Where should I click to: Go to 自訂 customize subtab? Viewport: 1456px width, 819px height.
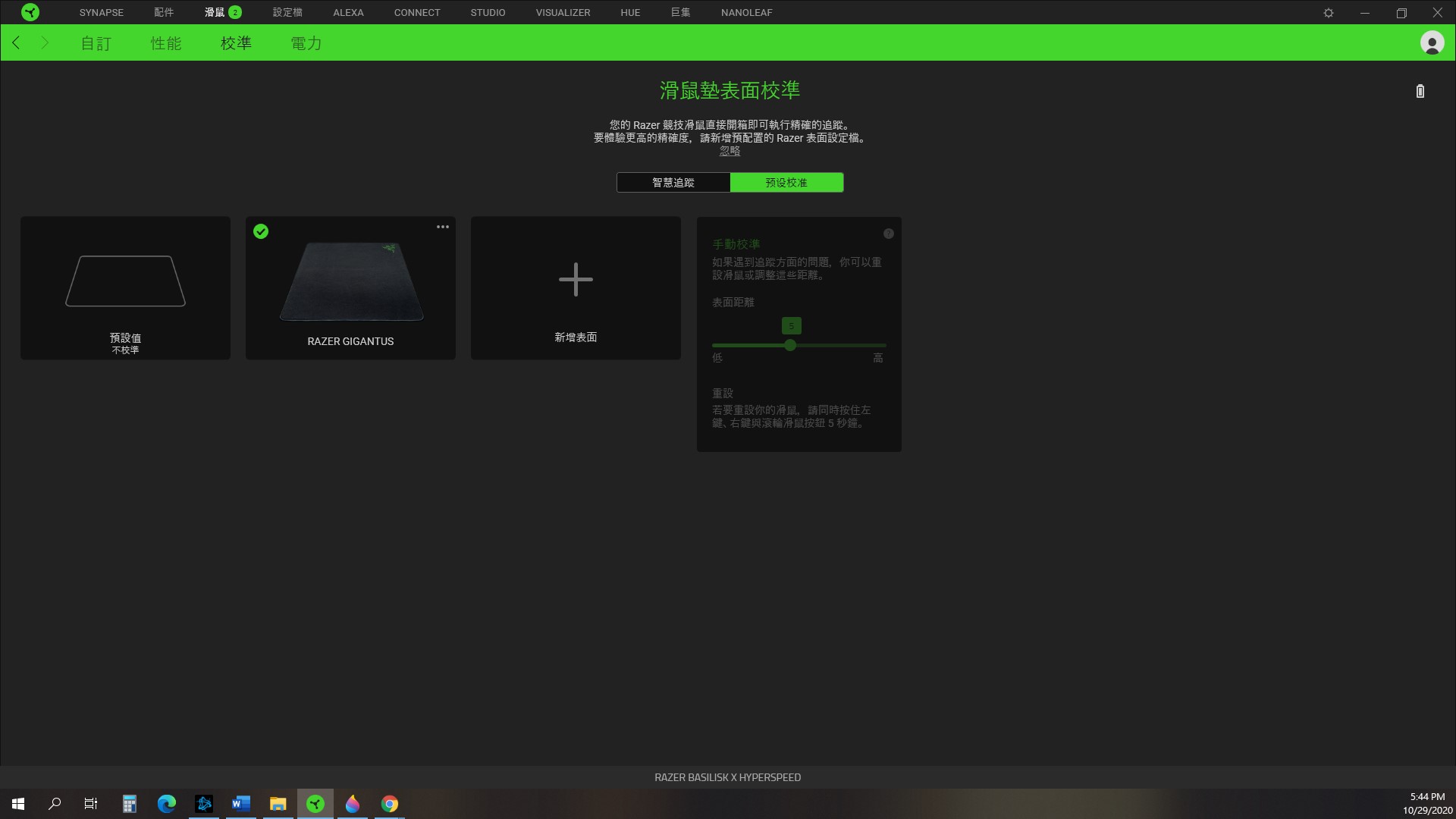pos(96,43)
